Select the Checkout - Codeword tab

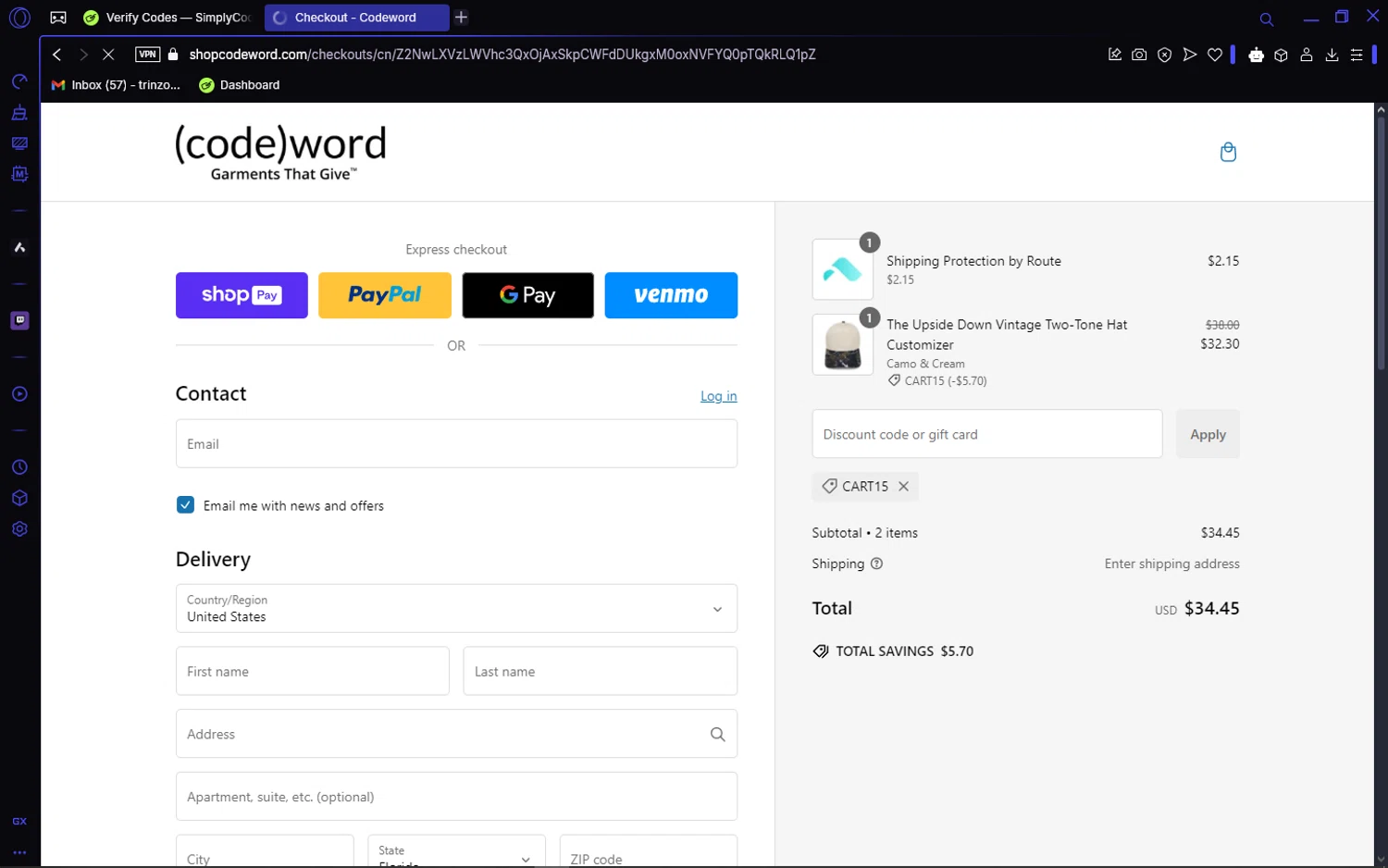click(x=355, y=18)
